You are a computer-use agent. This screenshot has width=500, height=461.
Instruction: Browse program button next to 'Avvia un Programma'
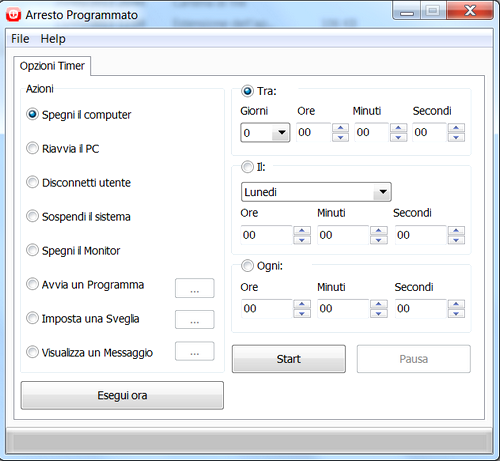pos(195,288)
